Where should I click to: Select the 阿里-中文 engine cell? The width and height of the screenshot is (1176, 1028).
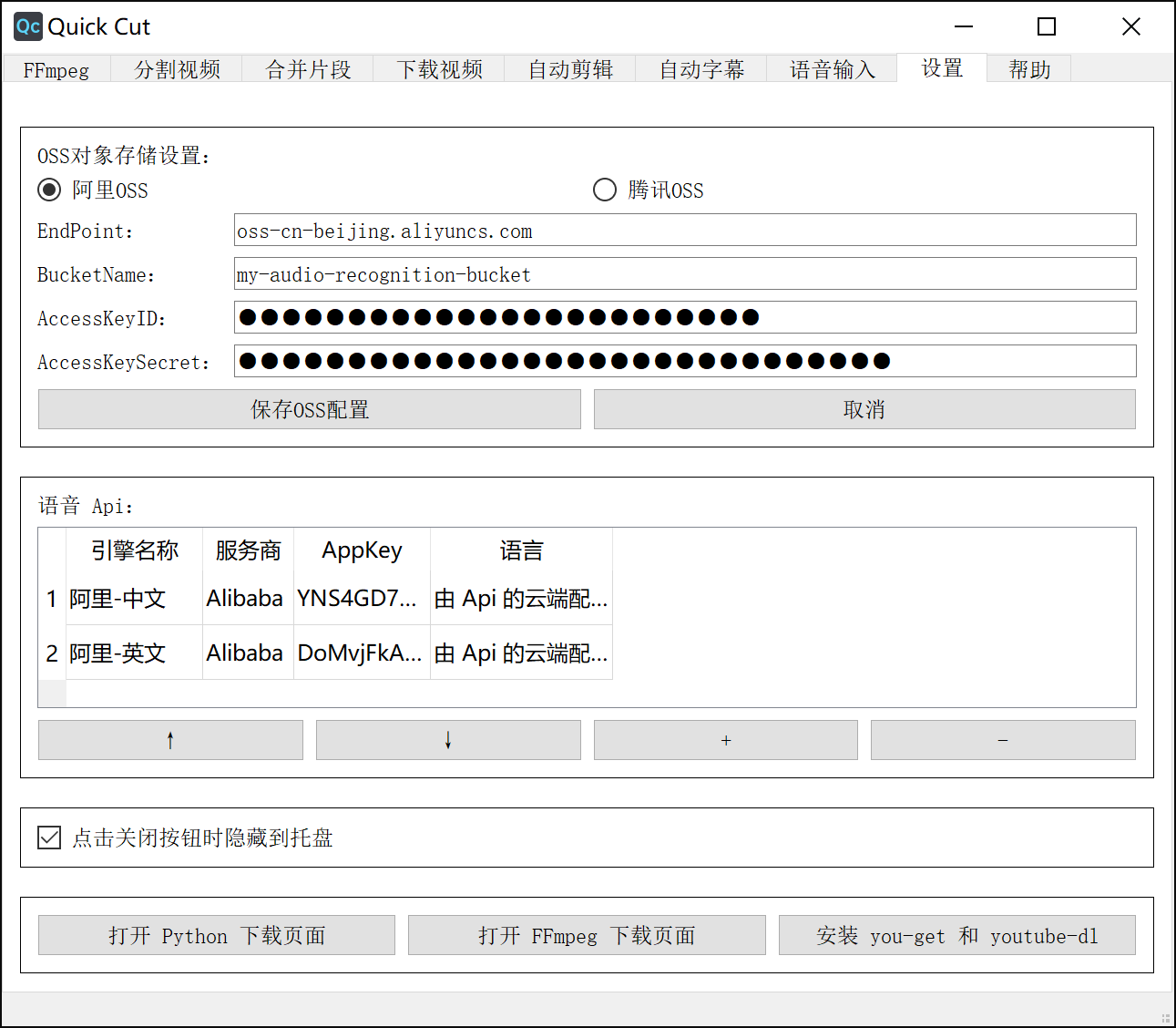tap(135, 599)
